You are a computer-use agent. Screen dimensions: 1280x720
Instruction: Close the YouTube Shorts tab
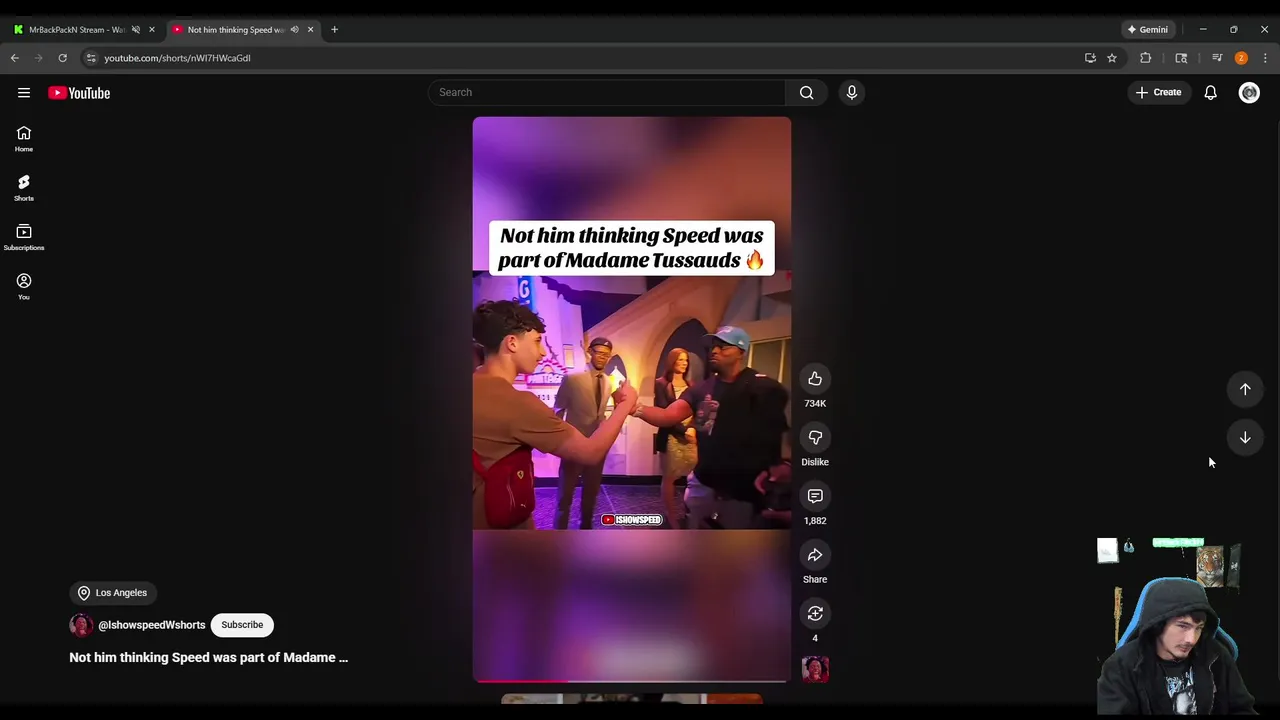coord(310,30)
